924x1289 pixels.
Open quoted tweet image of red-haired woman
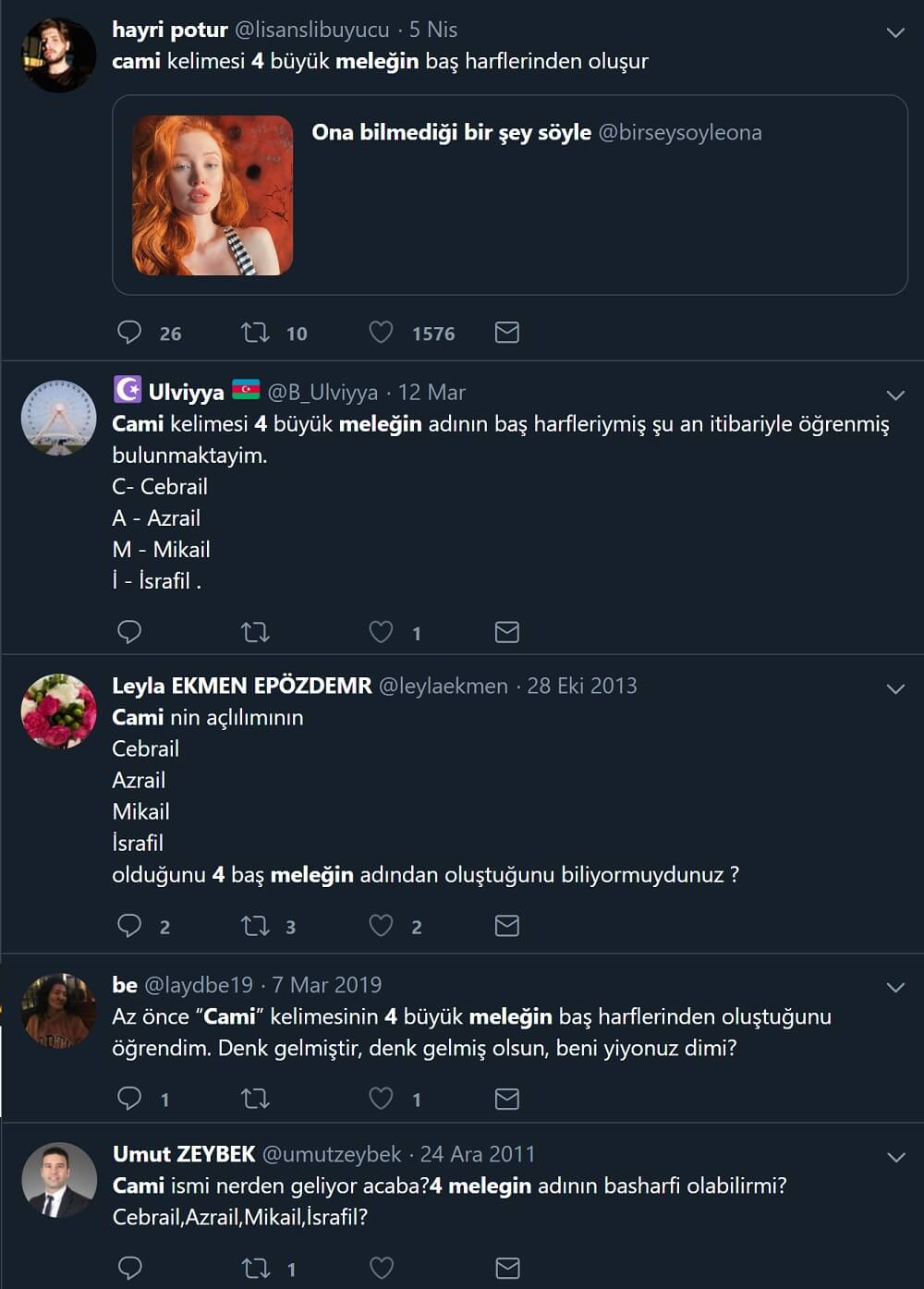pyautogui.click(x=213, y=195)
